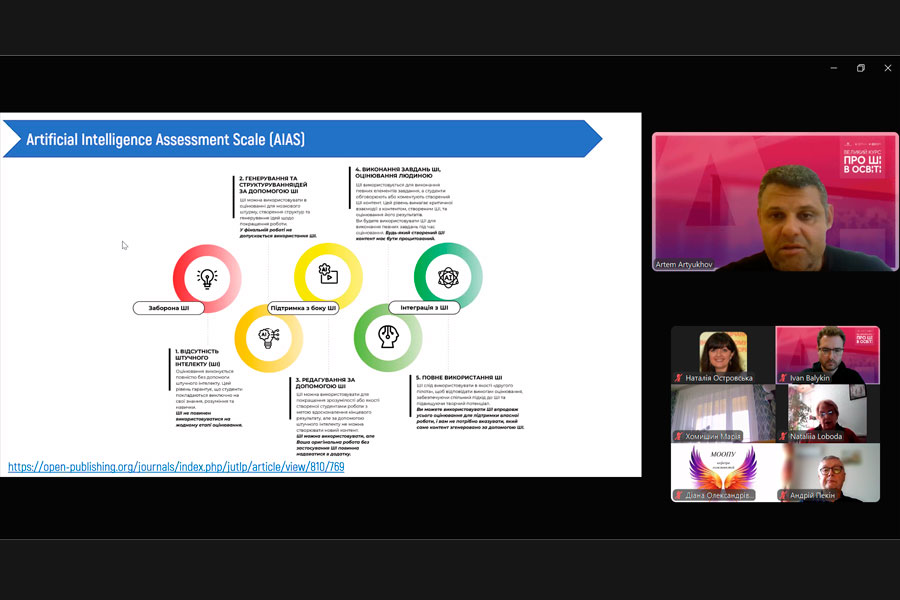
Task: Click heading '5. Повне використання ШІ'
Action: pyautogui.click(x=459, y=378)
